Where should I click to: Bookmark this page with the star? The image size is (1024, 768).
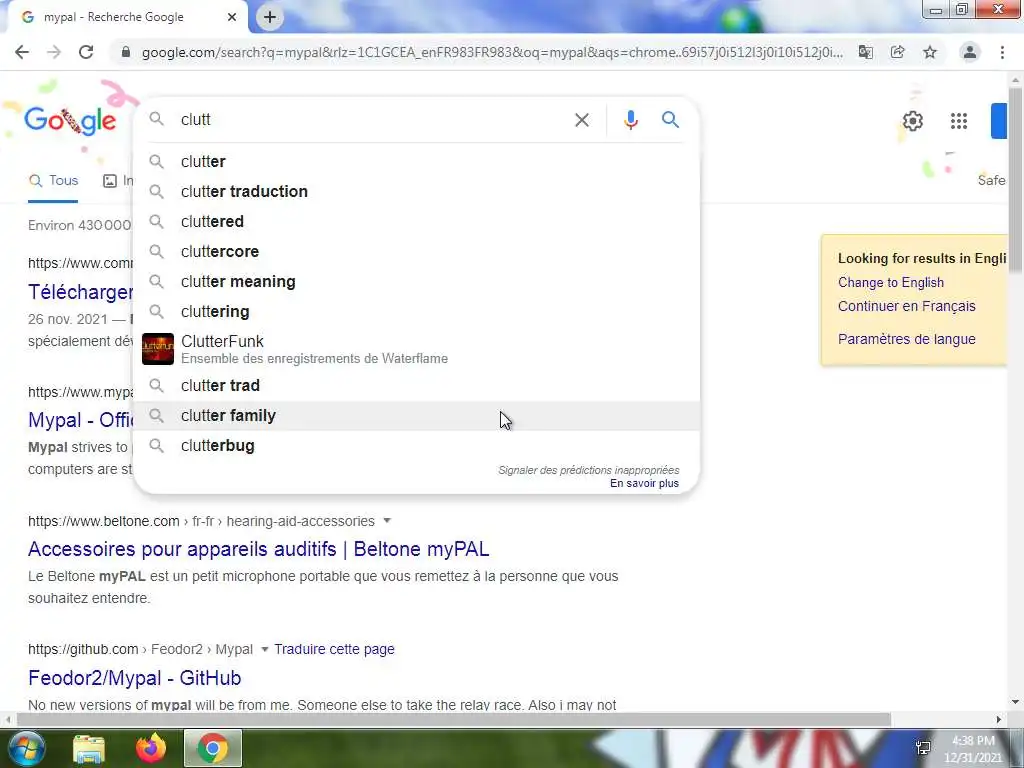930,52
